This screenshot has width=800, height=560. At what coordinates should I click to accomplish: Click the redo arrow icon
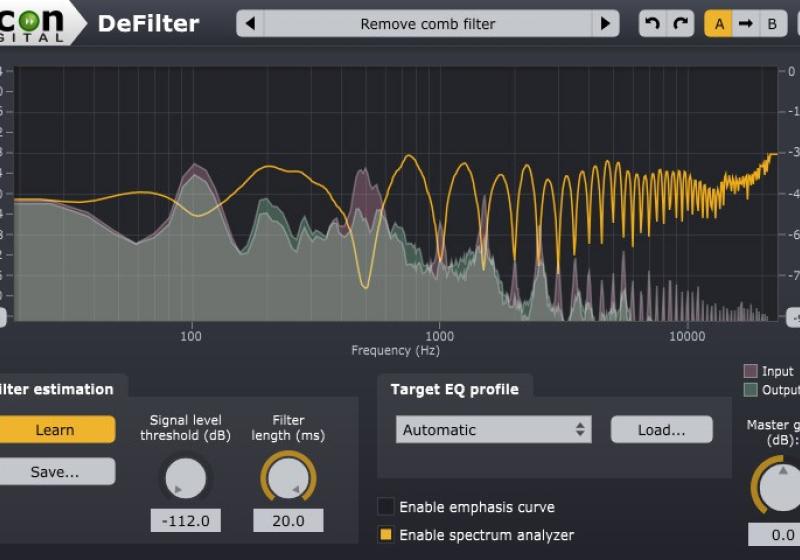[x=681, y=24]
